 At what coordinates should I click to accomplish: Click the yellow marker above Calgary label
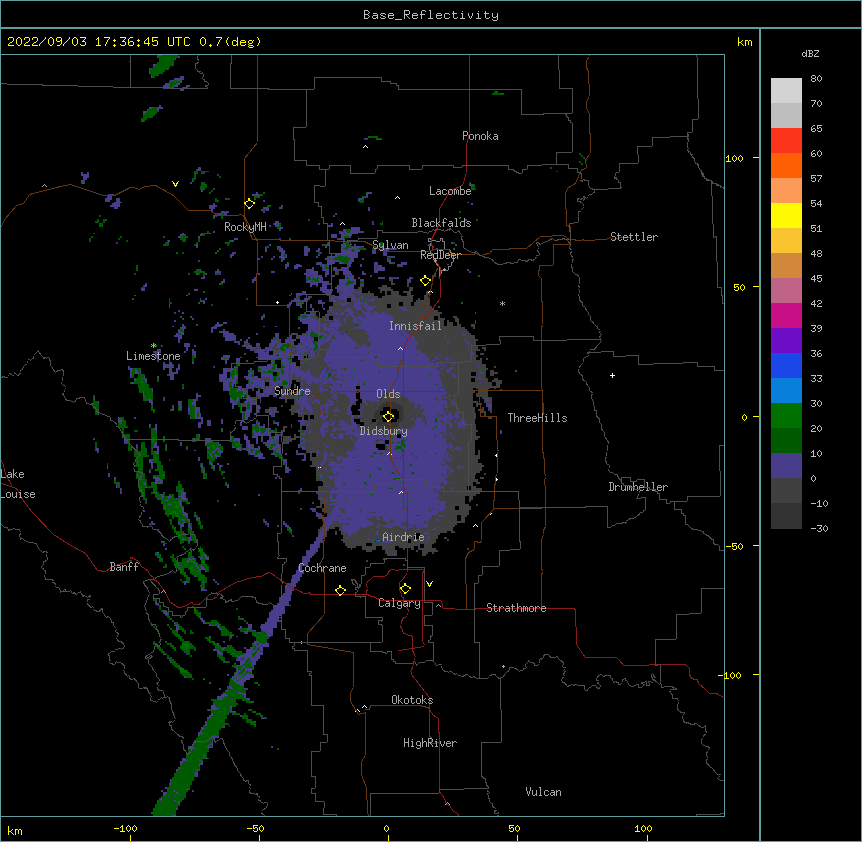pos(405,589)
